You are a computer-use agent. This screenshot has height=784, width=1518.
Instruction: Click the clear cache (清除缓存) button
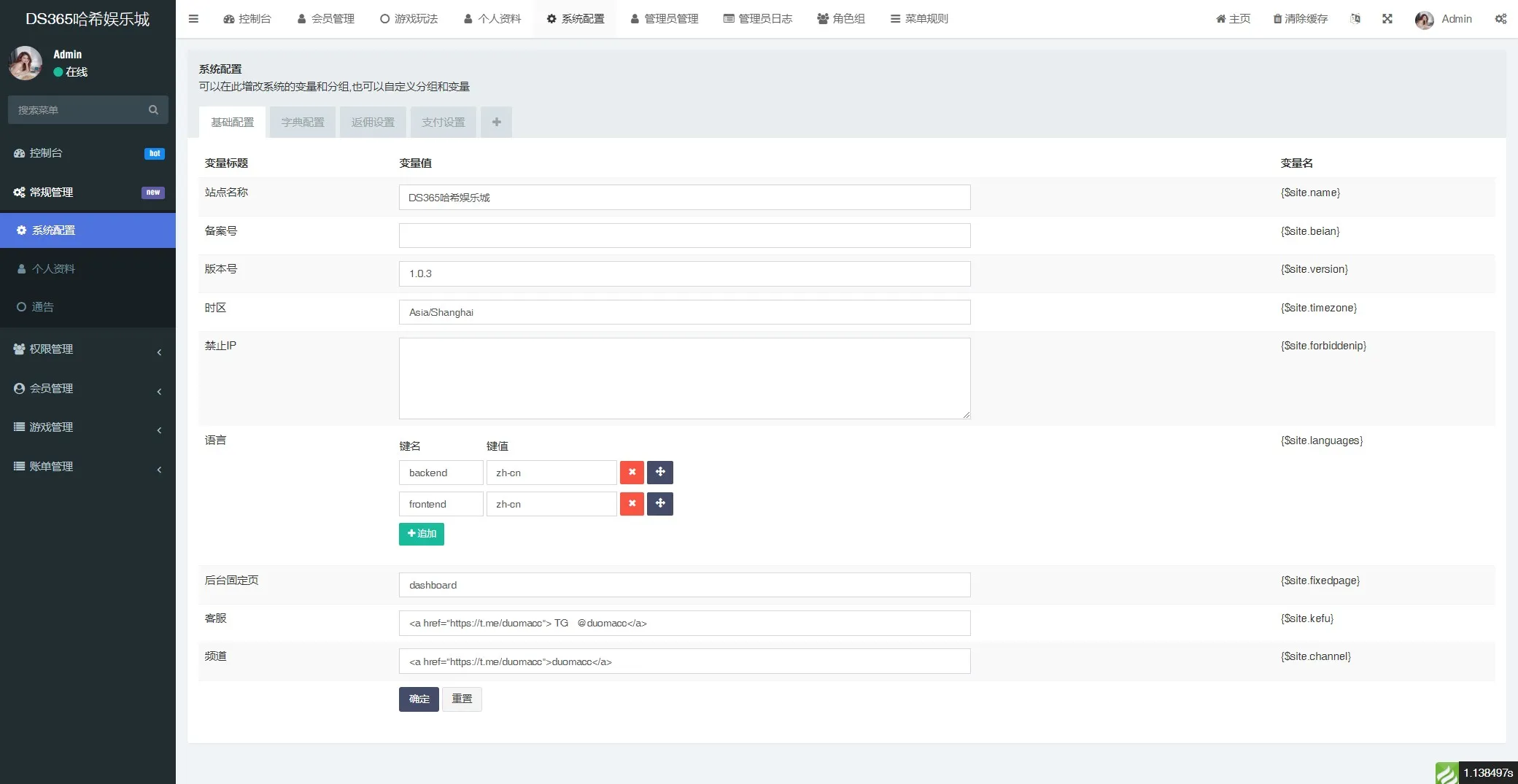(1300, 19)
